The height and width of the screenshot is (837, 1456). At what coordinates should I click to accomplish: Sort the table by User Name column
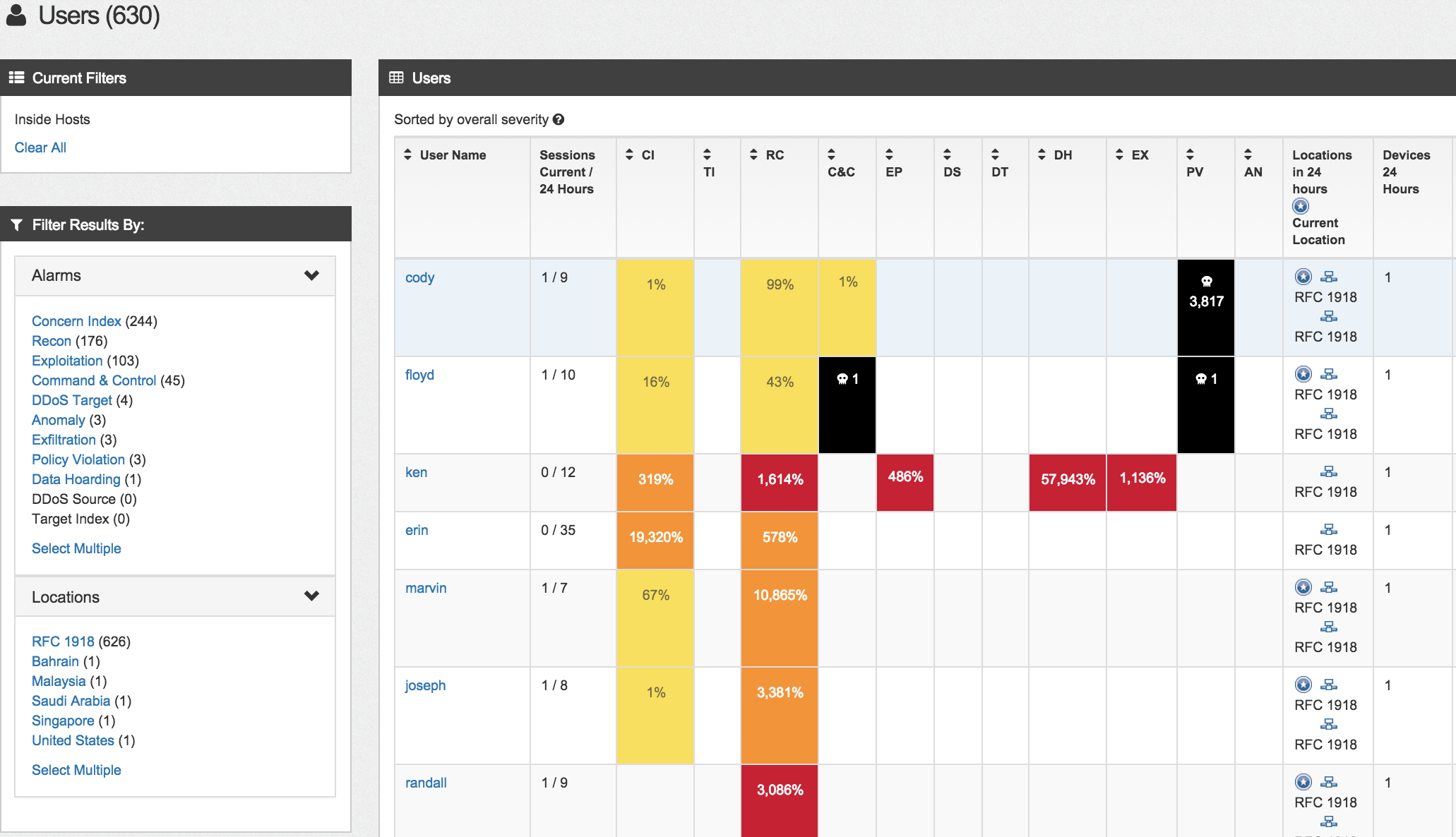pos(408,155)
